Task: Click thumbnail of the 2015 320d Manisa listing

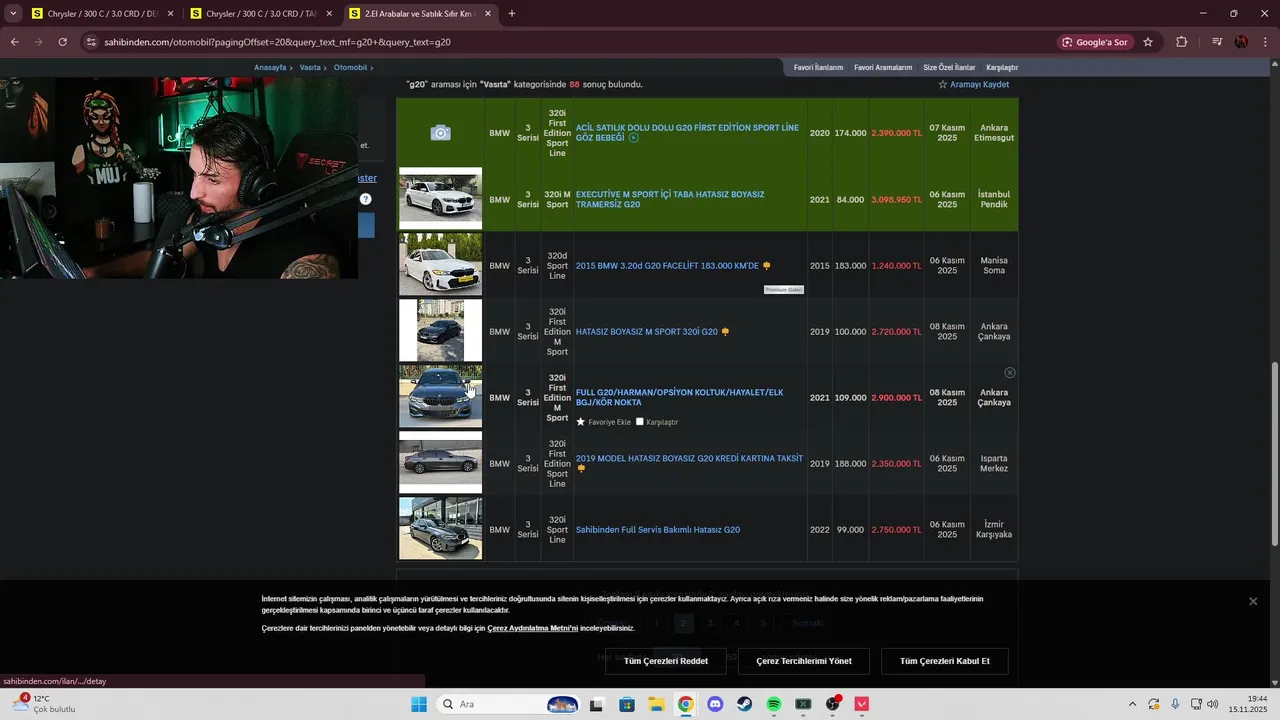Action: point(440,265)
